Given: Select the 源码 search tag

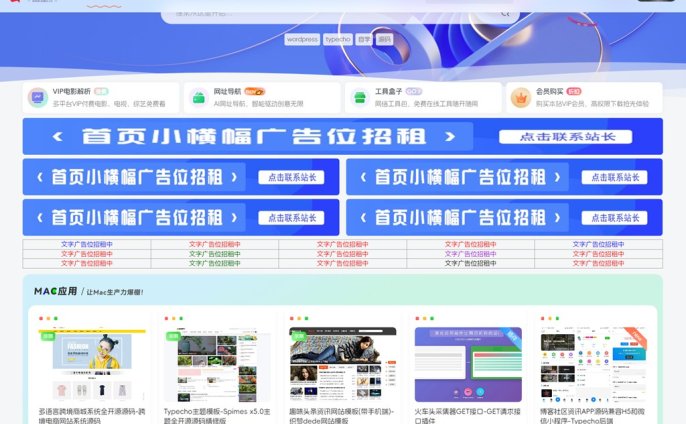Looking at the screenshot, I should [385, 39].
